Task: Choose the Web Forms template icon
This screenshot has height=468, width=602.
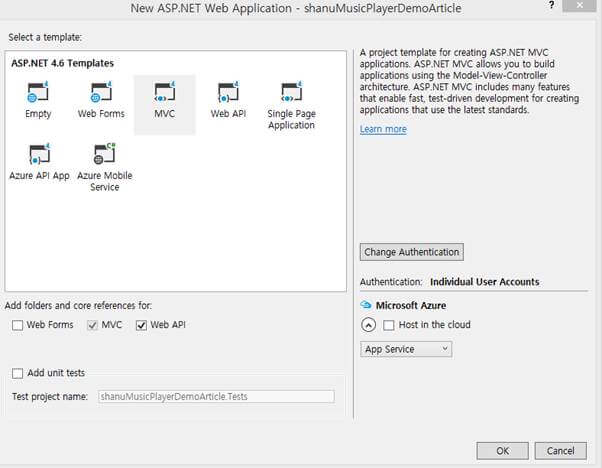Action: [x=101, y=93]
